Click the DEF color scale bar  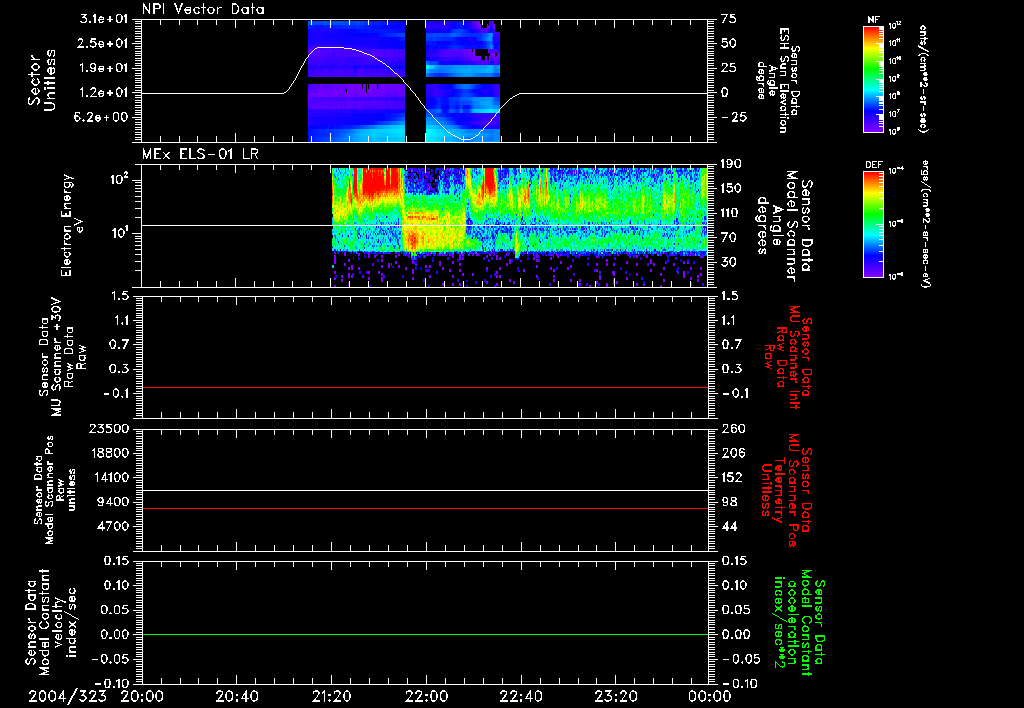[x=872, y=224]
